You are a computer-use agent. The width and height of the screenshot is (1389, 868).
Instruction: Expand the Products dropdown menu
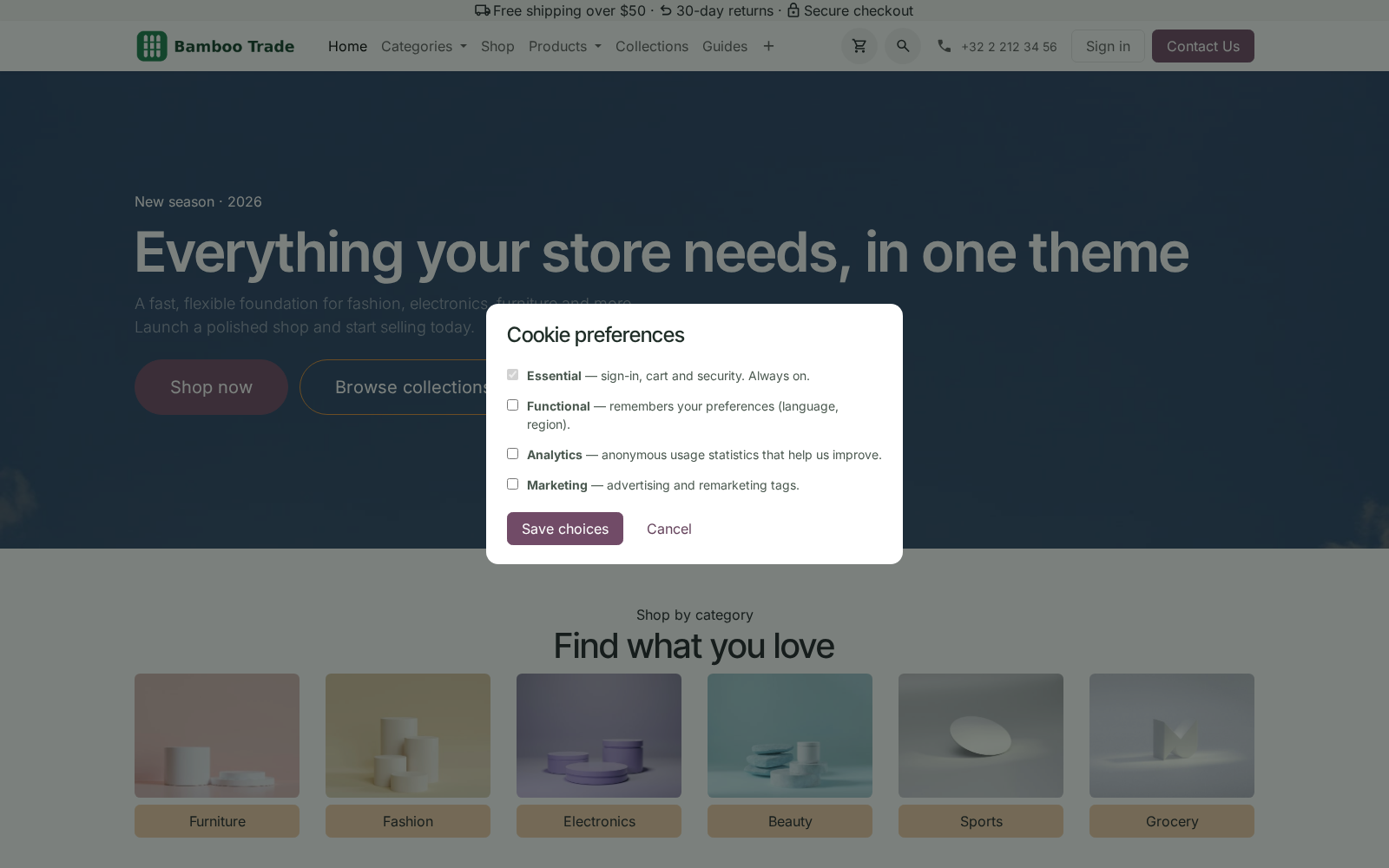coord(565,46)
